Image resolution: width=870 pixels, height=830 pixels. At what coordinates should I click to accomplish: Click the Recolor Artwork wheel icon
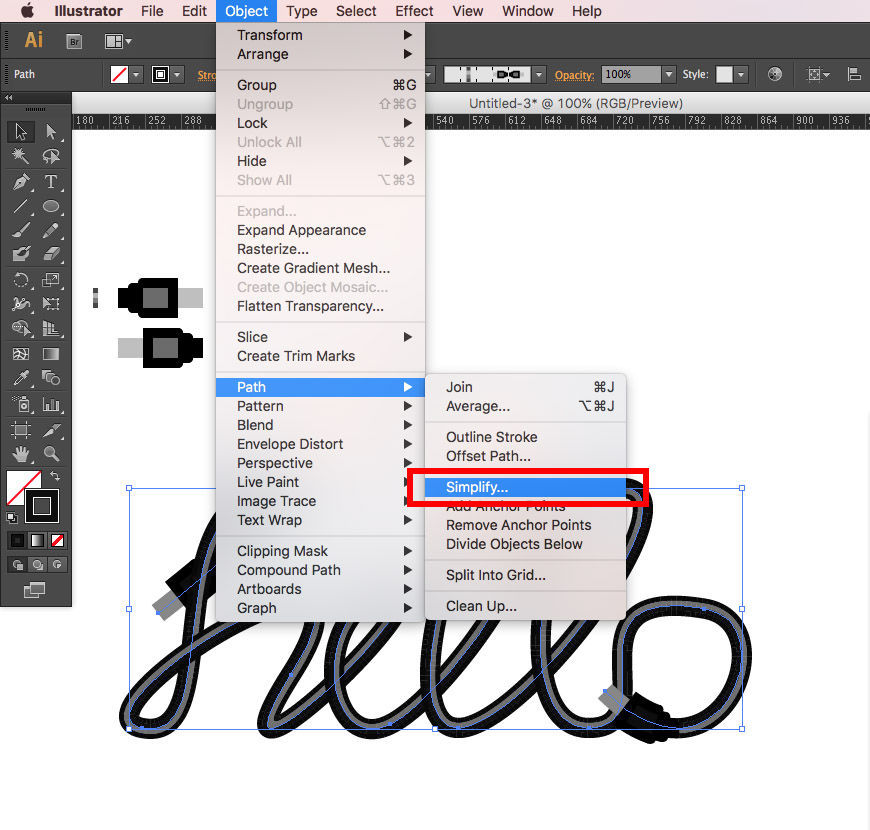point(775,75)
